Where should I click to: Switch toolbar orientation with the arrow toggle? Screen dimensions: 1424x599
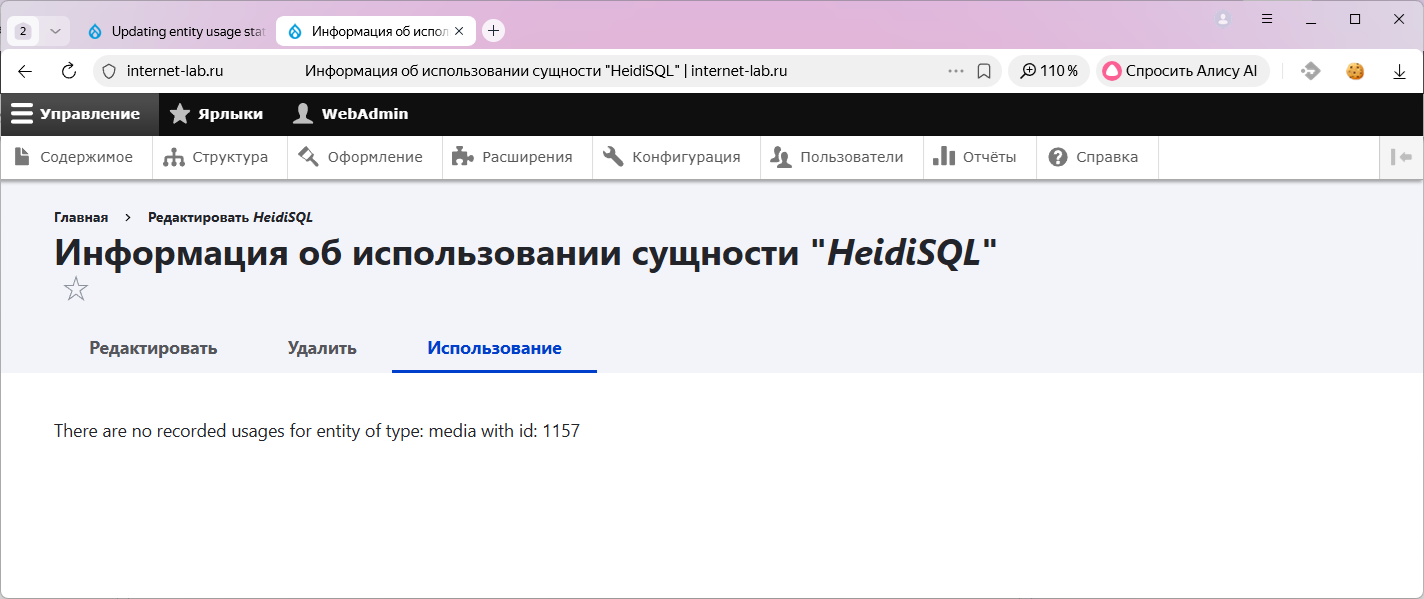click(x=1401, y=157)
